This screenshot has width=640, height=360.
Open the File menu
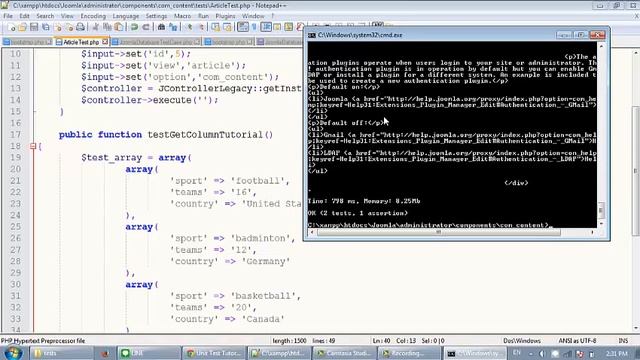(8, 16)
